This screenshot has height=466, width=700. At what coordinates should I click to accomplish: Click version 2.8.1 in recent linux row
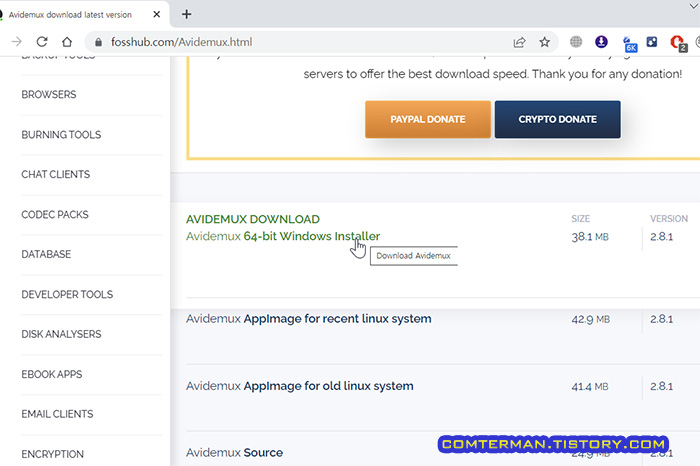[661, 319]
